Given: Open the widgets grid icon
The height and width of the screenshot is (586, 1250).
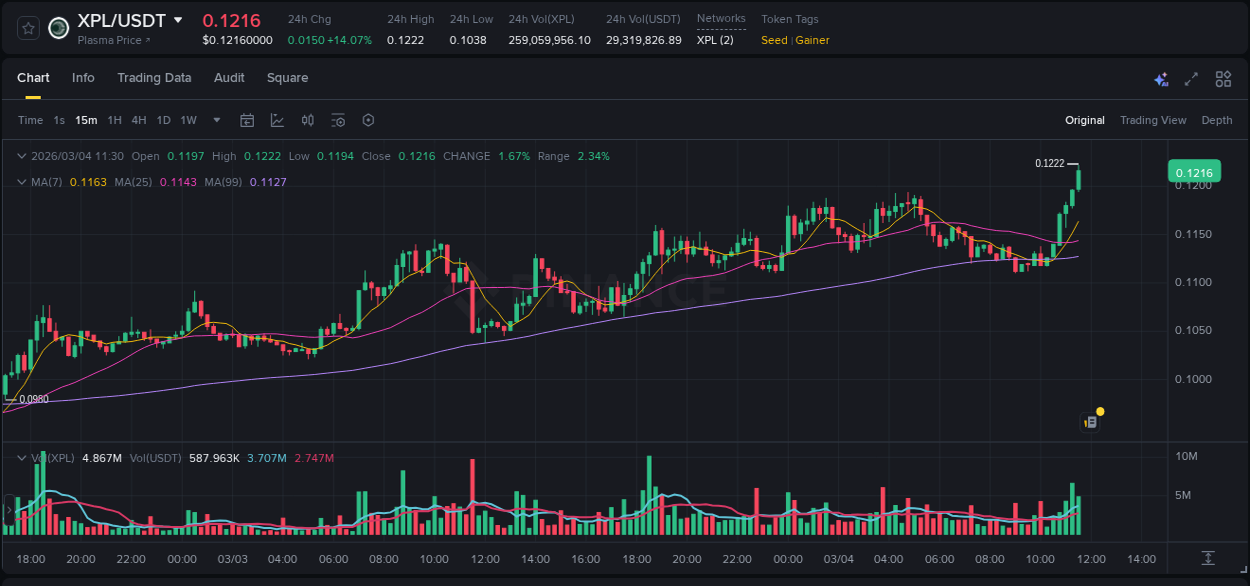Looking at the screenshot, I should (1223, 78).
